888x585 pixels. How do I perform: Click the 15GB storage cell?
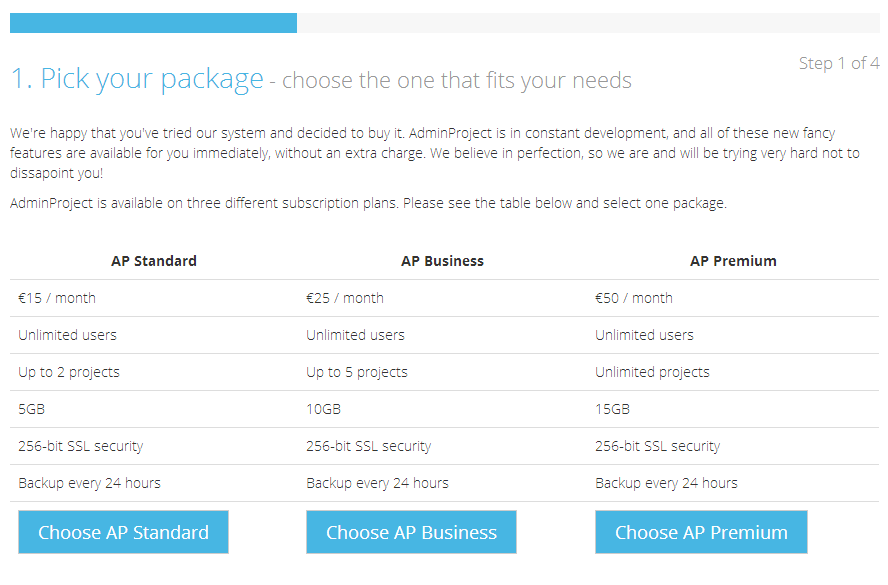coord(733,409)
